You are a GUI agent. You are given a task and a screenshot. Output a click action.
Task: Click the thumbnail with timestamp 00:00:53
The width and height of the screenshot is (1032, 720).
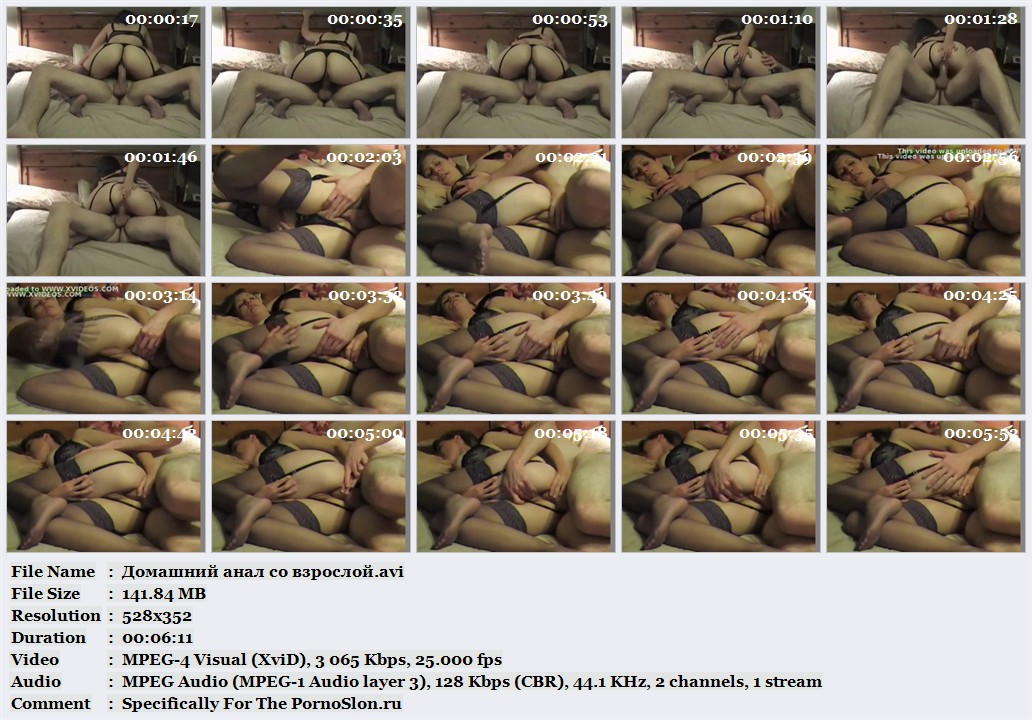click(516, 72)
